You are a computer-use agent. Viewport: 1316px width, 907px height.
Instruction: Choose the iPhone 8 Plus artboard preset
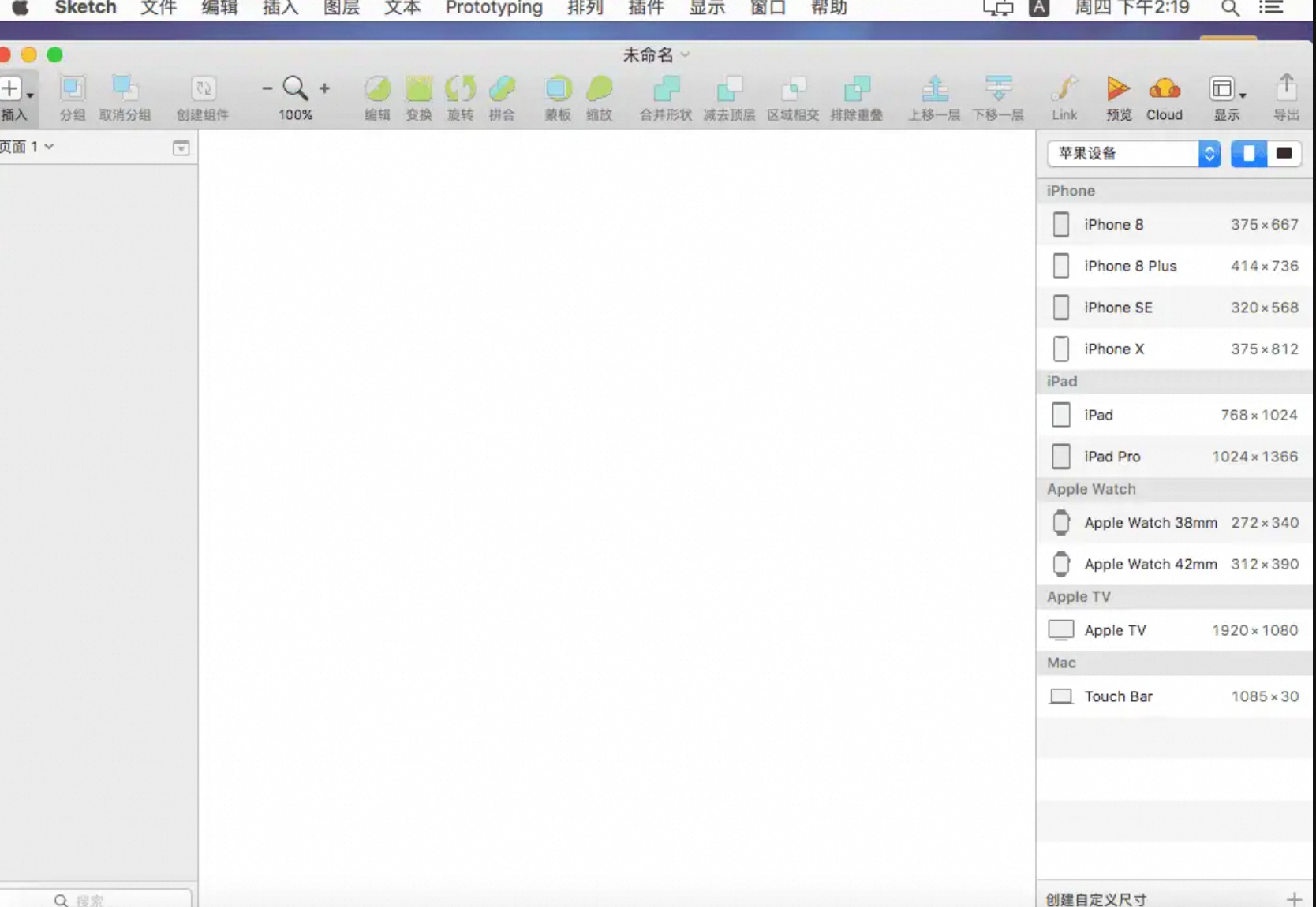click(x=1175, y=266)
